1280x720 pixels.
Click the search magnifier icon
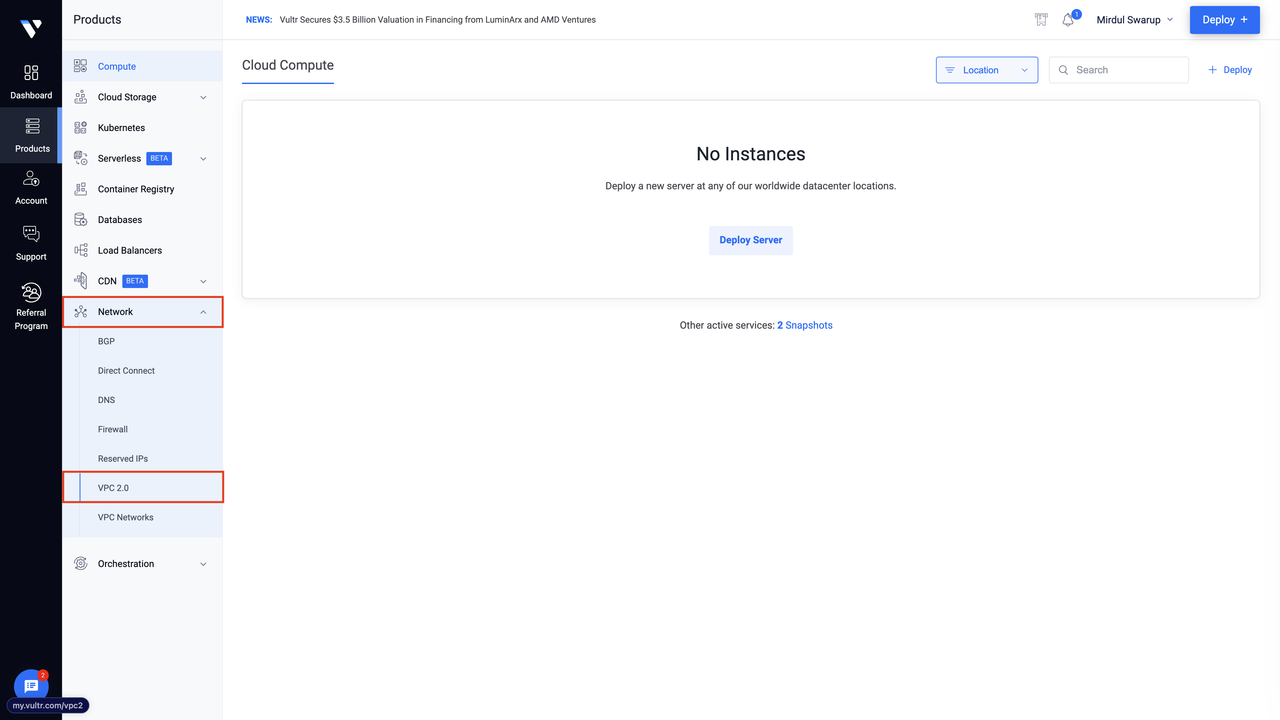pyautogui.click(x=1064, y=70)
